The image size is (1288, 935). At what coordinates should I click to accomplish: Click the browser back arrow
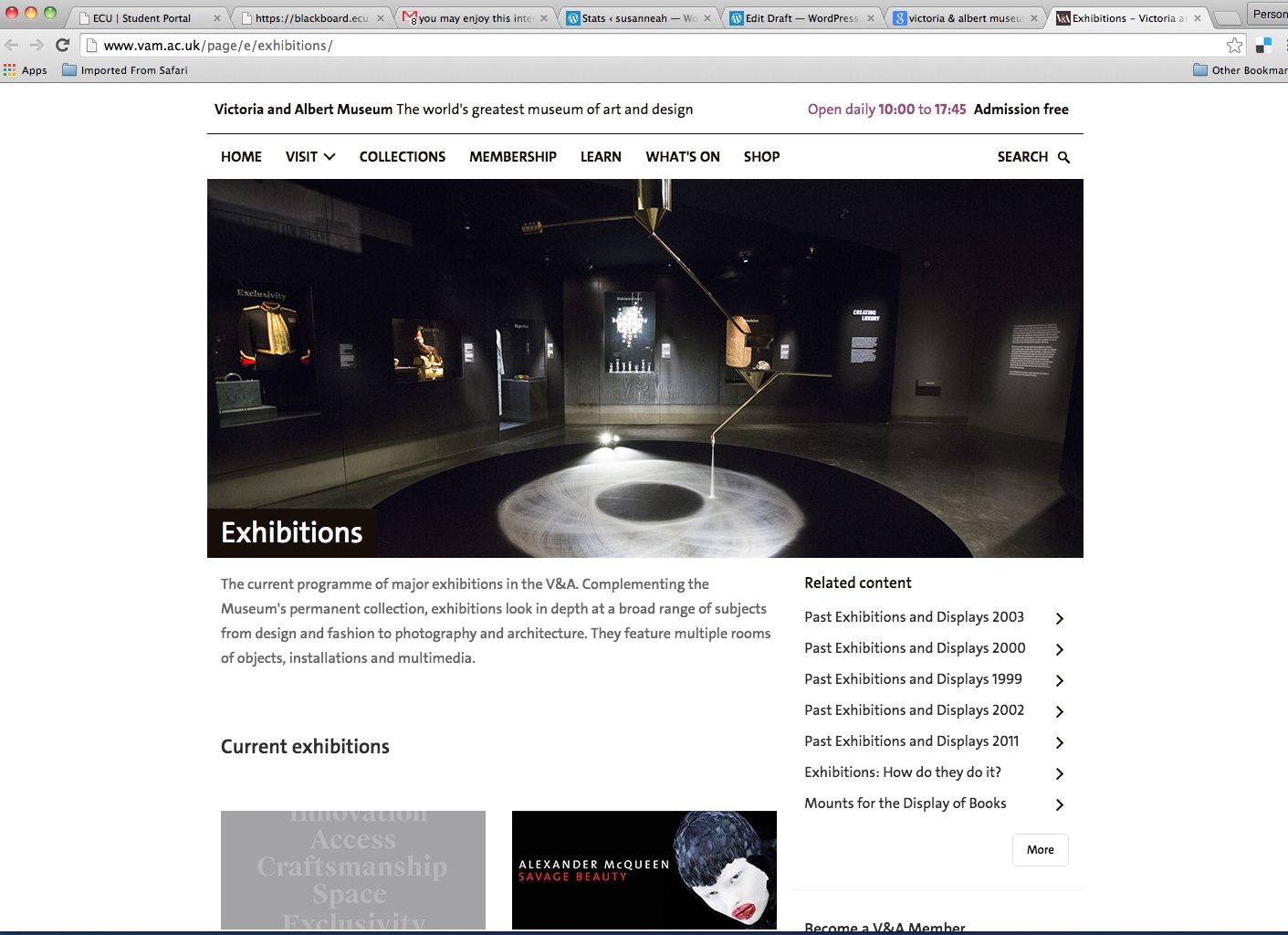point(12,45)
